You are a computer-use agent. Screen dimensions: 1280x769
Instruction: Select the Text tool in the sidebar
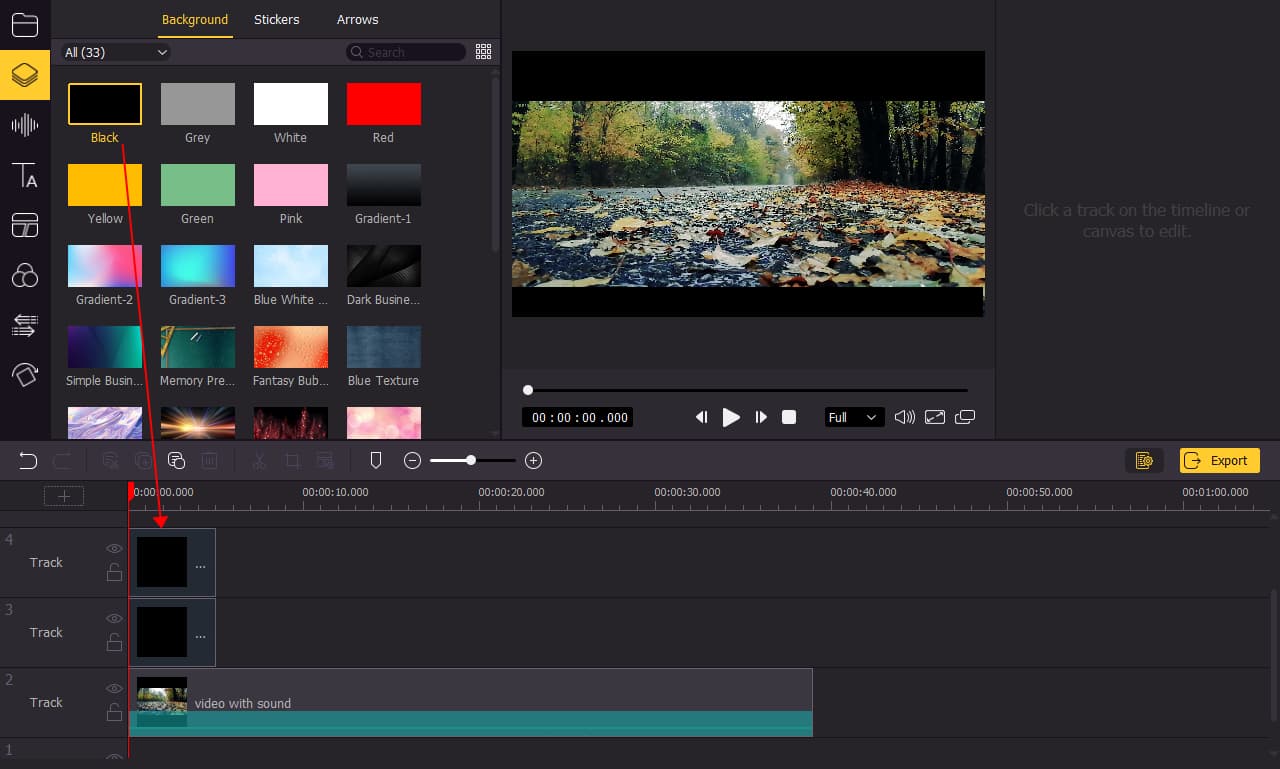coord(25,175)
